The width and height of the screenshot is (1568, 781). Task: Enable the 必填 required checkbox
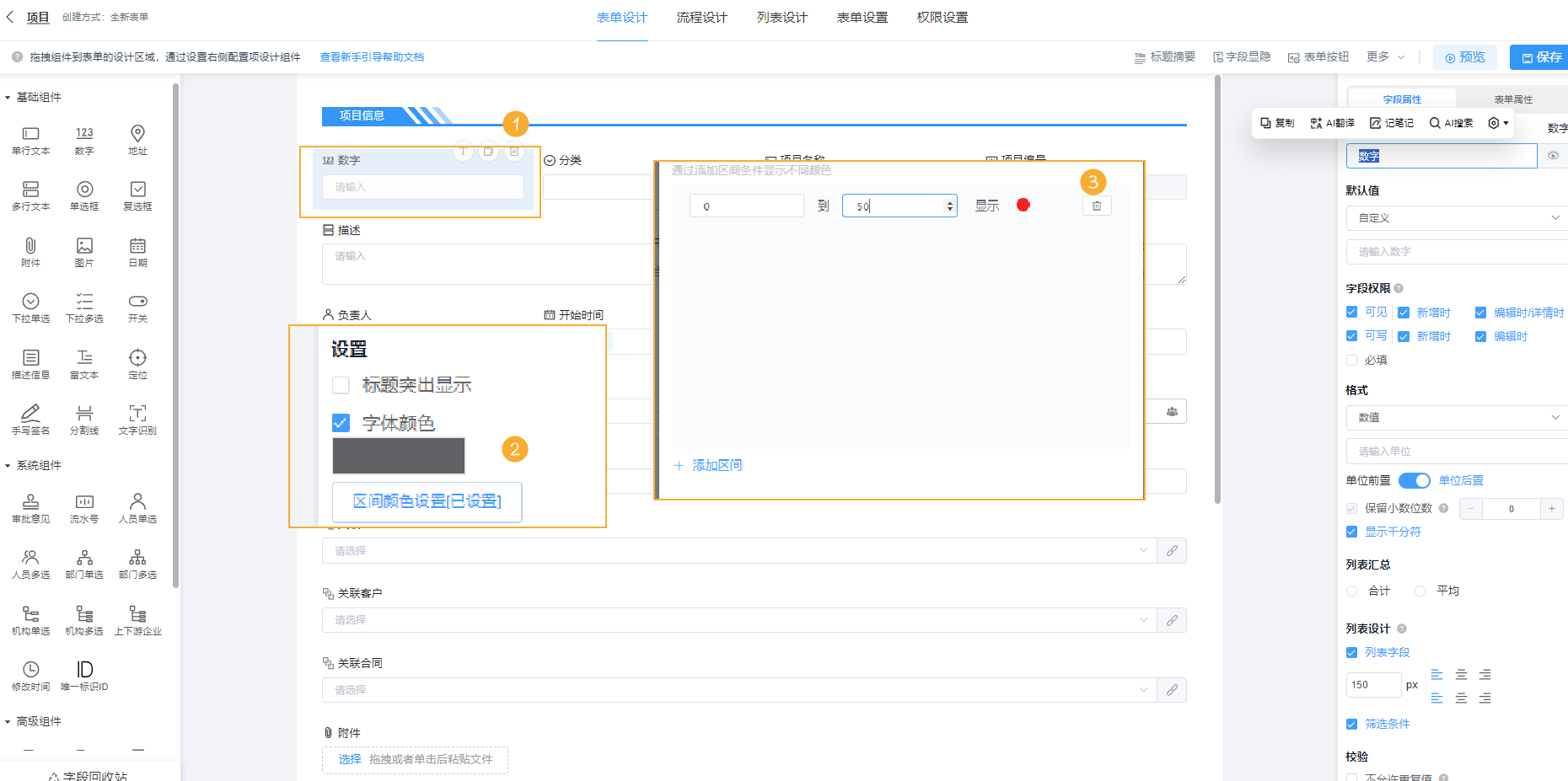[1351, 360]
